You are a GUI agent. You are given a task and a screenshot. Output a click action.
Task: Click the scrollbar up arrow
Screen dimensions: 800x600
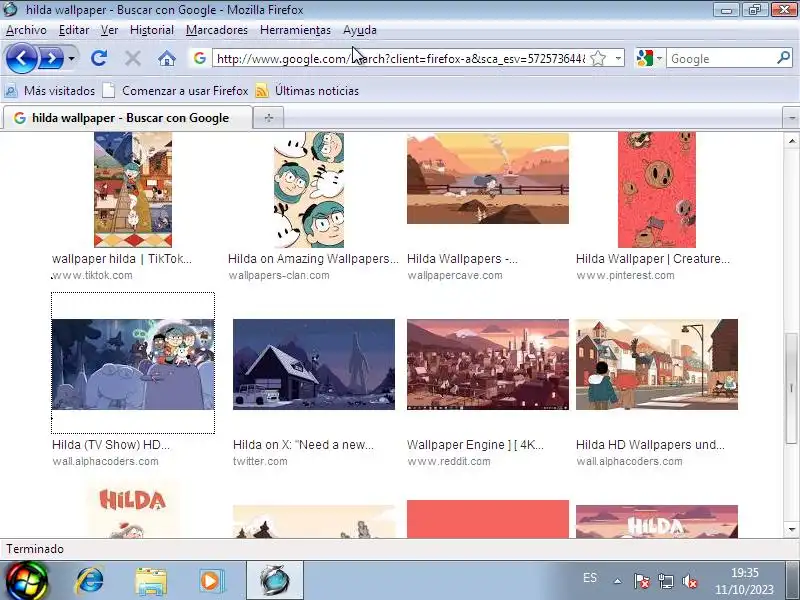pyautogui.click(x=791, y=141)
